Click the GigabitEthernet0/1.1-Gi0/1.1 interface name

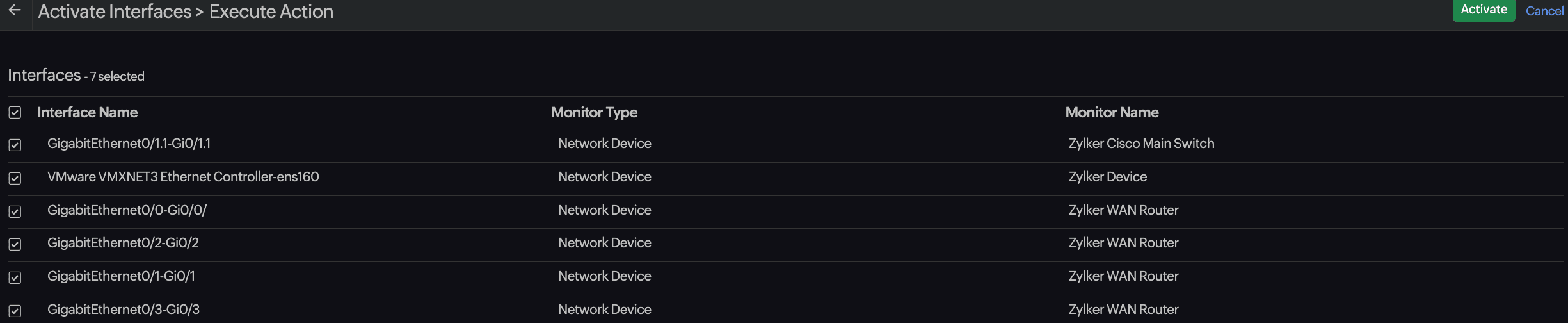coord(129,144)
